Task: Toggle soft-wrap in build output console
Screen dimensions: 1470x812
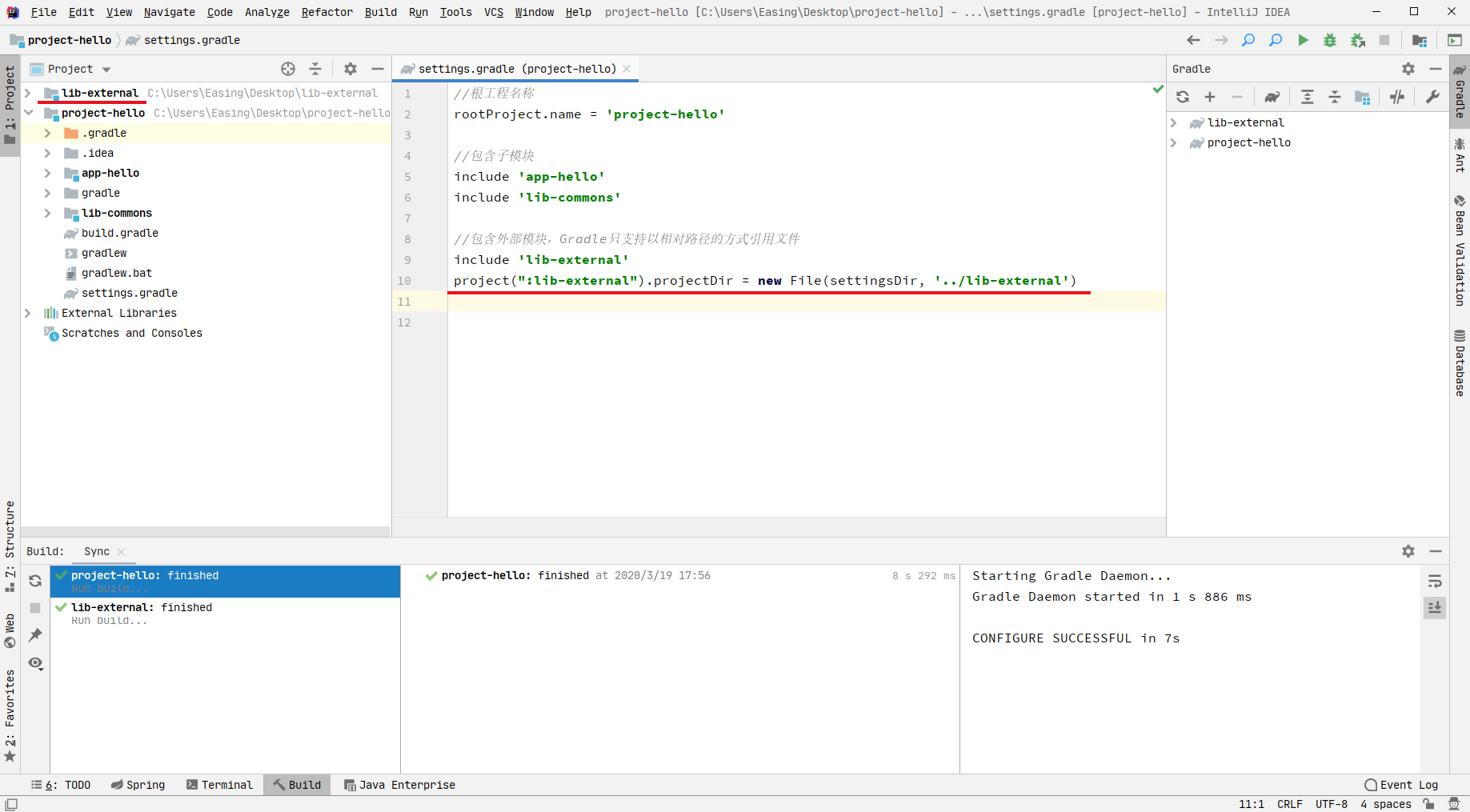Action: [x=1435, y=582]
